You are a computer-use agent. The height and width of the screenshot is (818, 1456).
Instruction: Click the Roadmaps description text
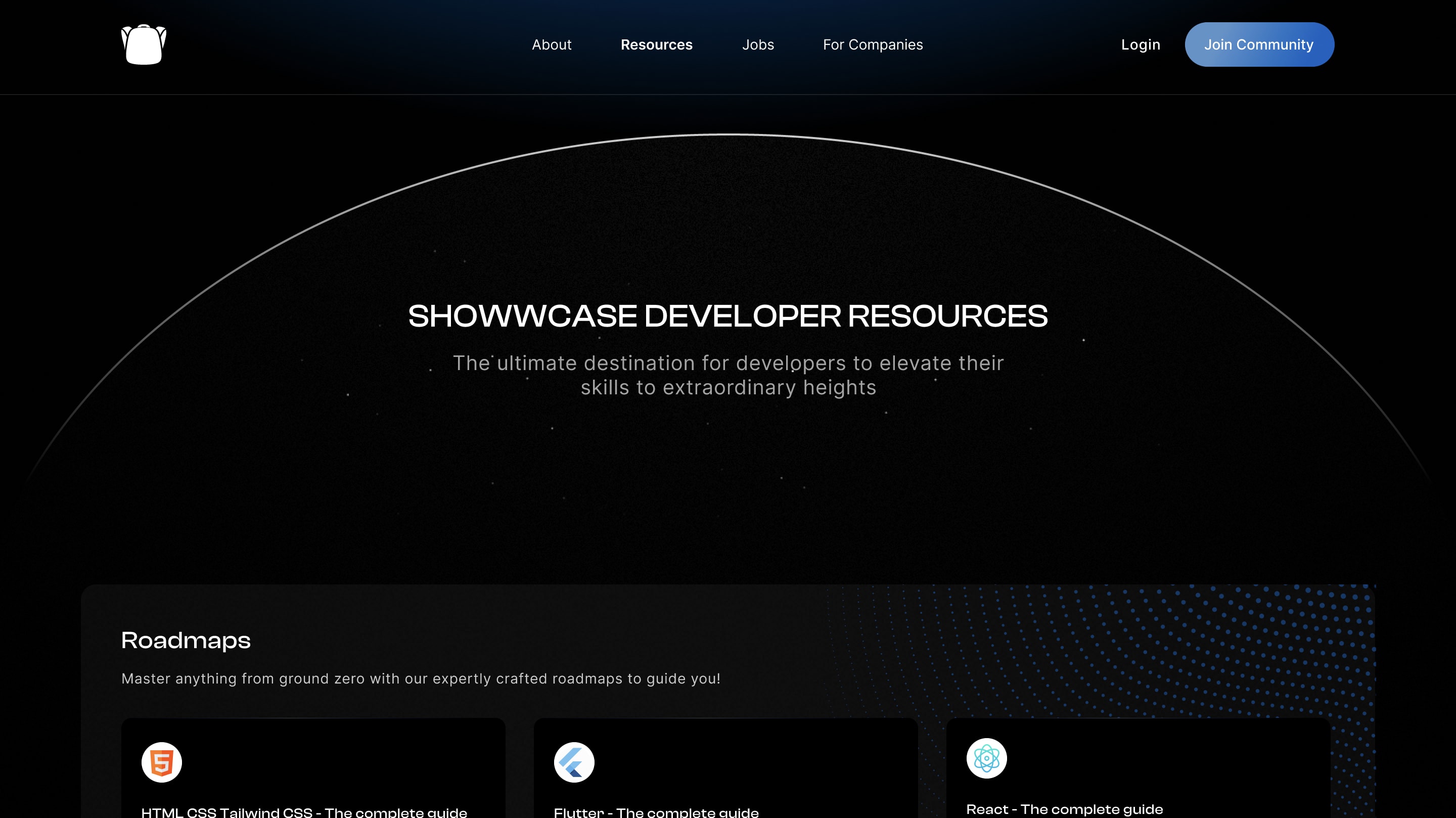[421, 678]
